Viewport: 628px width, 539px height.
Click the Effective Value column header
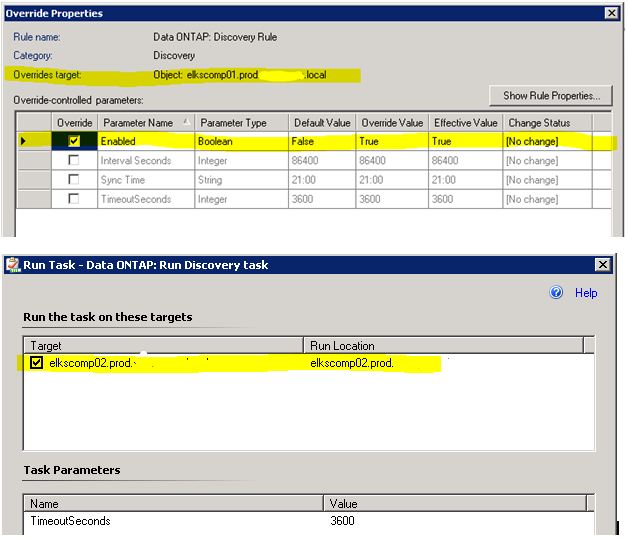pos(464,123)
